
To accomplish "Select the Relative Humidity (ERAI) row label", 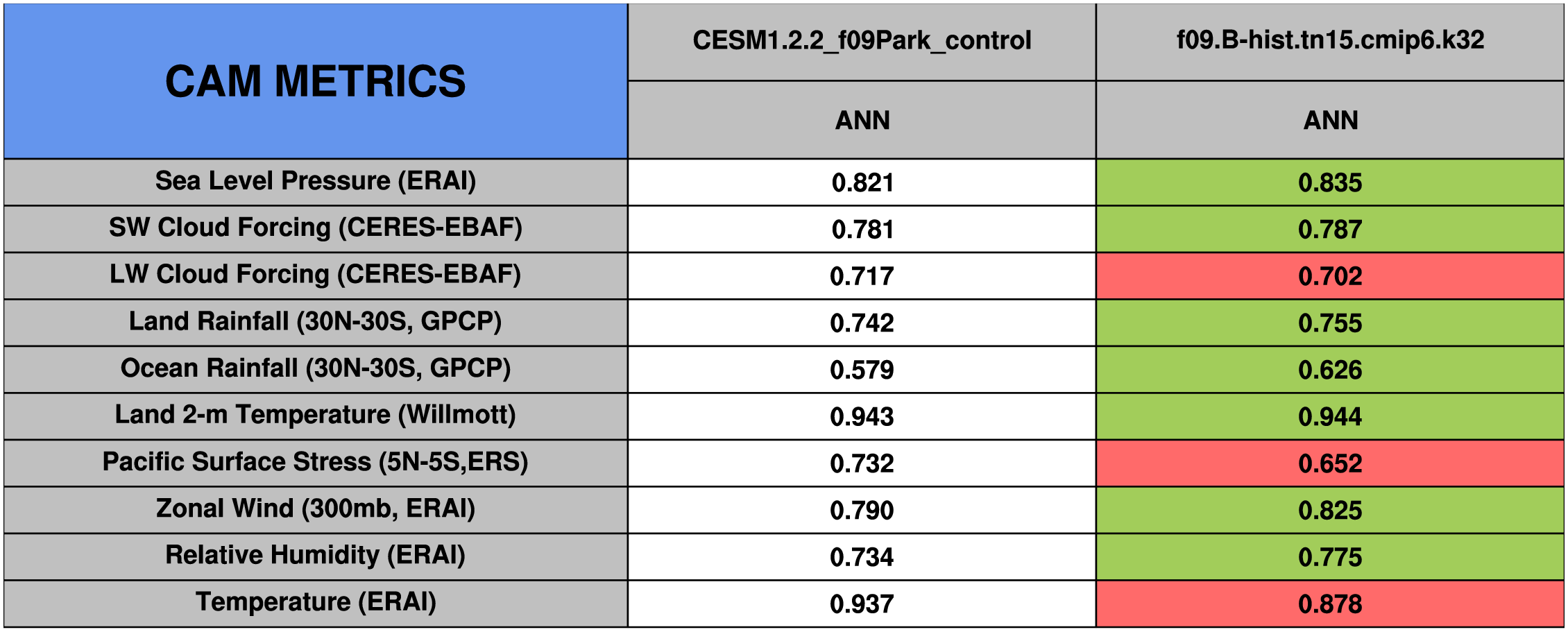I will [316, 556].
